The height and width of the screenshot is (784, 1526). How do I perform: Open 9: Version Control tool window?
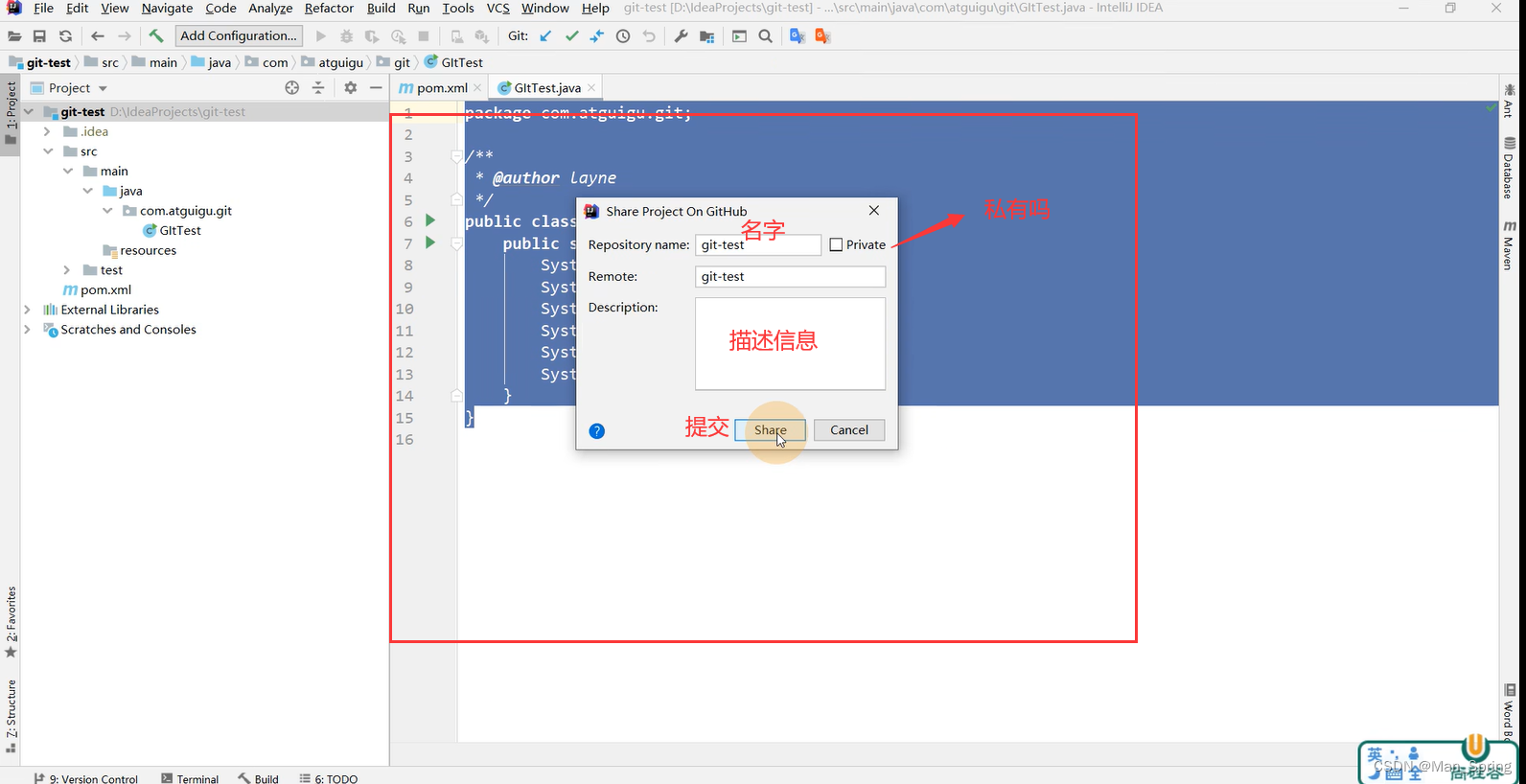point(86,779)
